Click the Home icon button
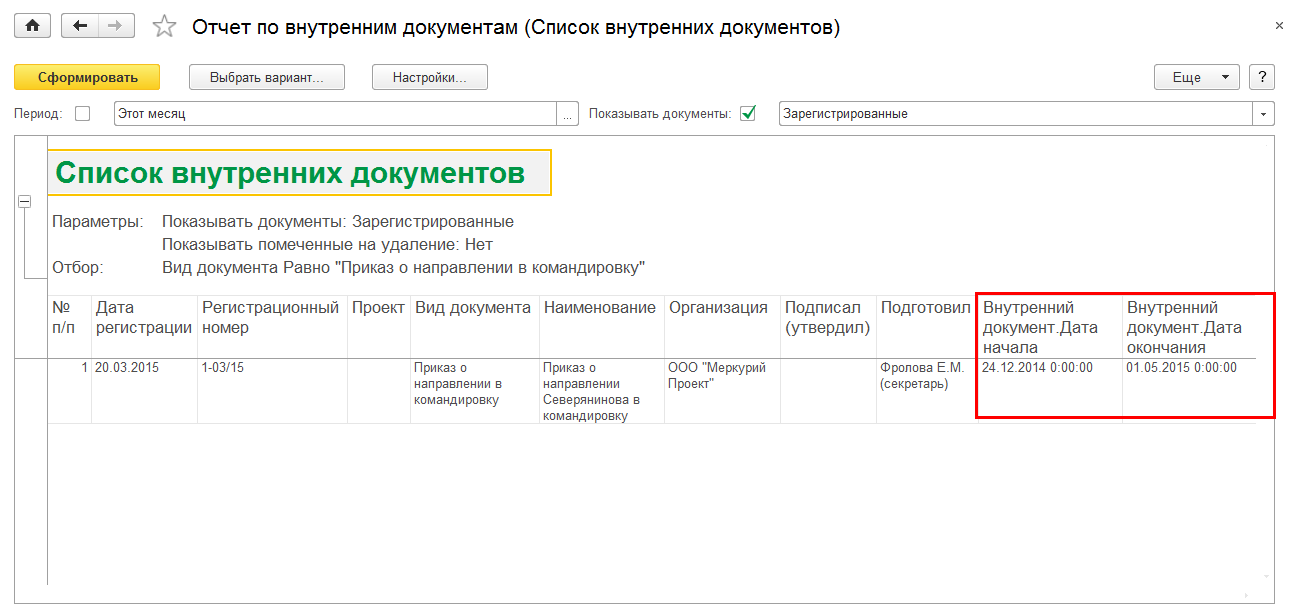The width and height of the screenshot is (1291, 609). pos(32,27)
